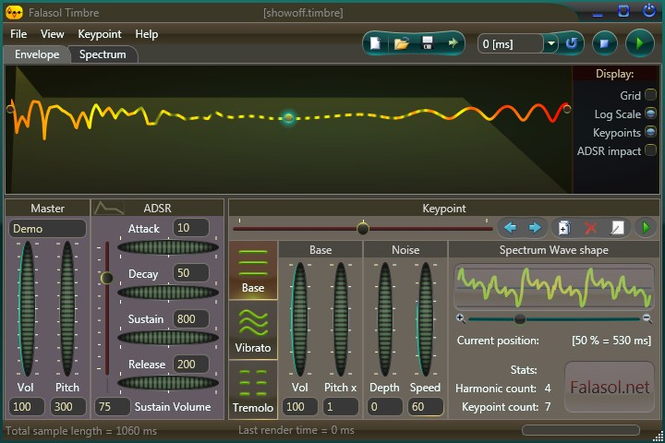665x443 pixels.
Task: Toggle the Keypoints display option
Action: click(x=650, y=132)
